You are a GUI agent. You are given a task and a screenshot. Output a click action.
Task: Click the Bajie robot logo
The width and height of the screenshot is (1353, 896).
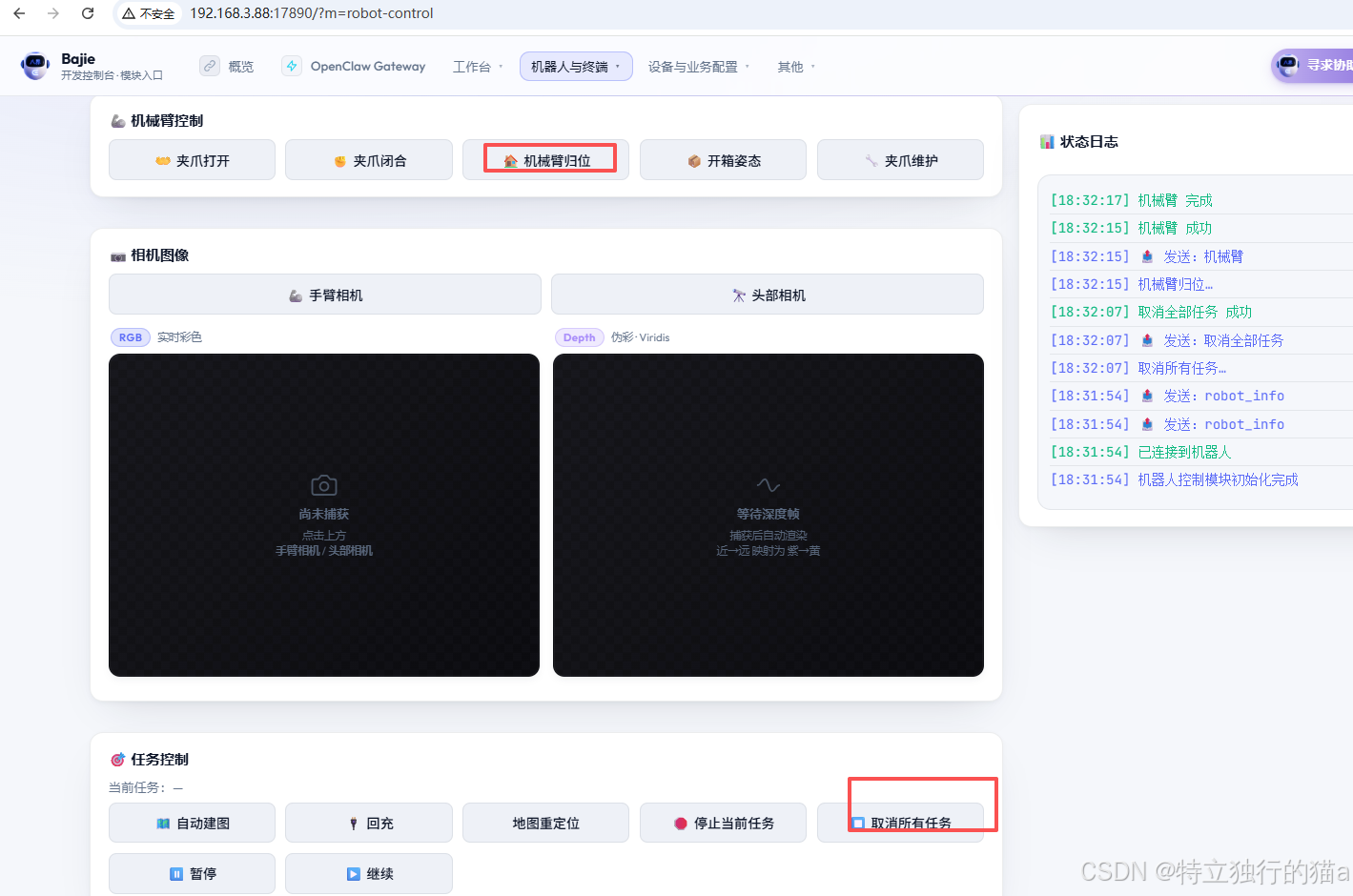35,66
